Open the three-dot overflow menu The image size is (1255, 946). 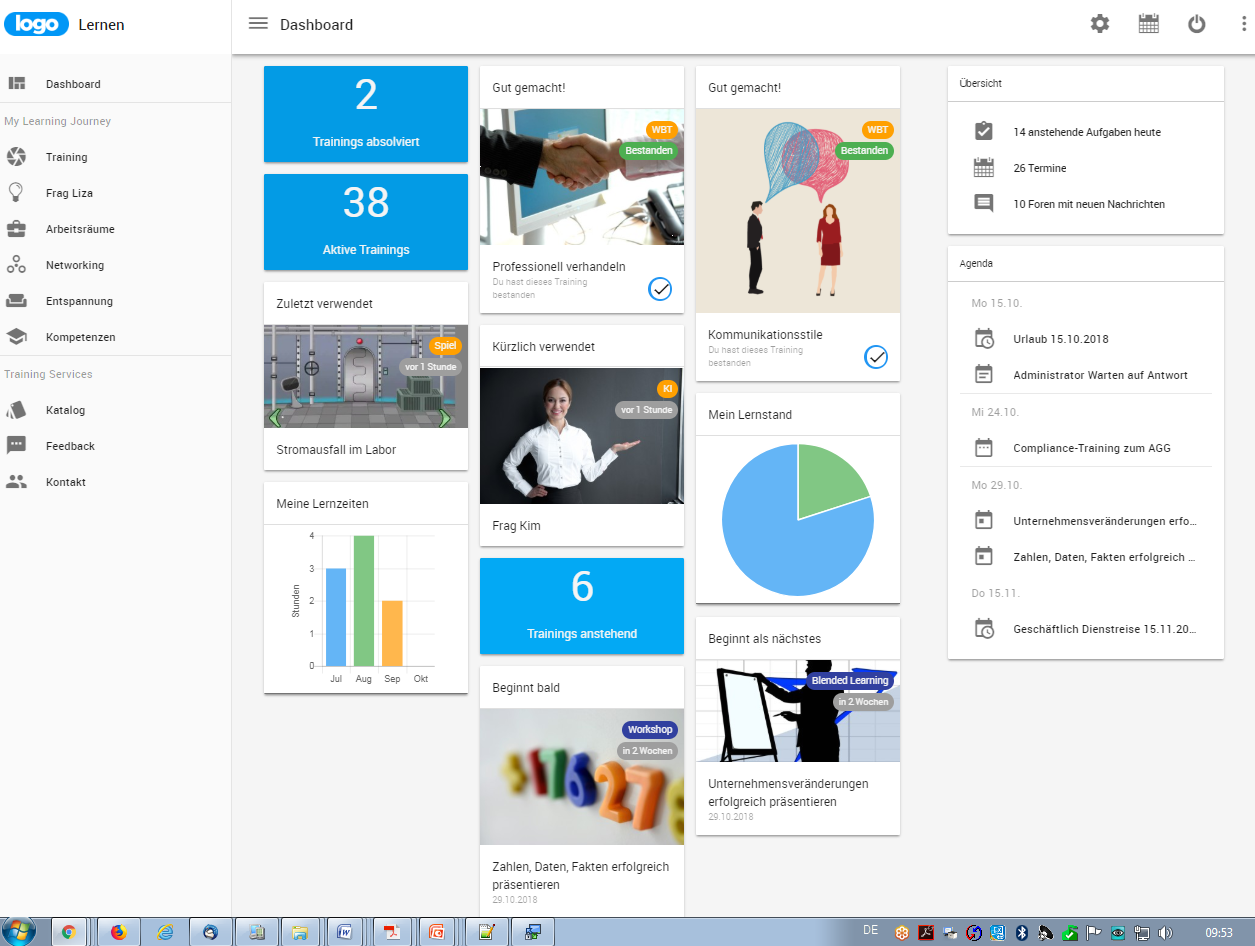(1243, 24)
